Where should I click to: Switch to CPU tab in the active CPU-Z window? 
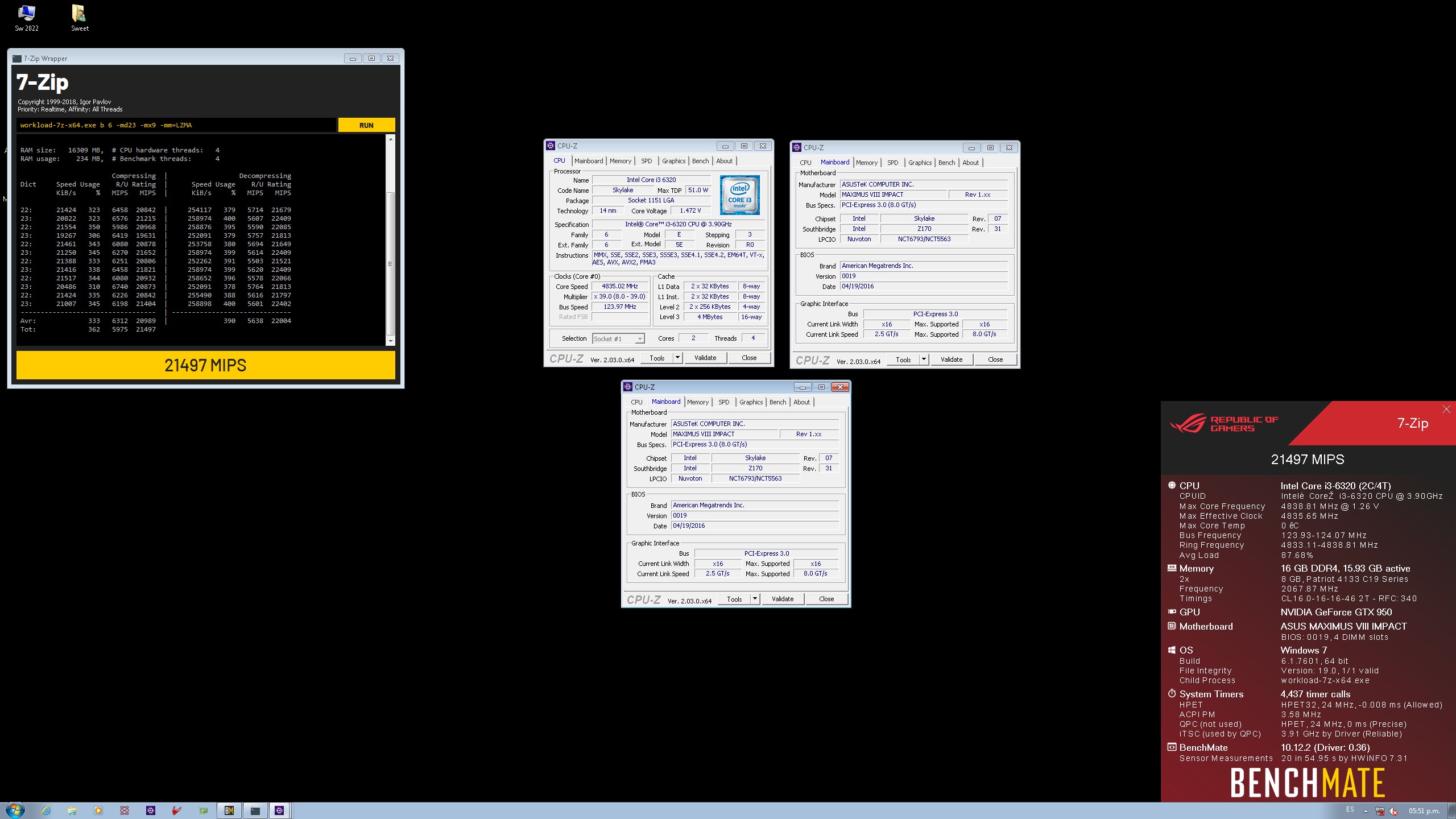[x=636, y=402]
